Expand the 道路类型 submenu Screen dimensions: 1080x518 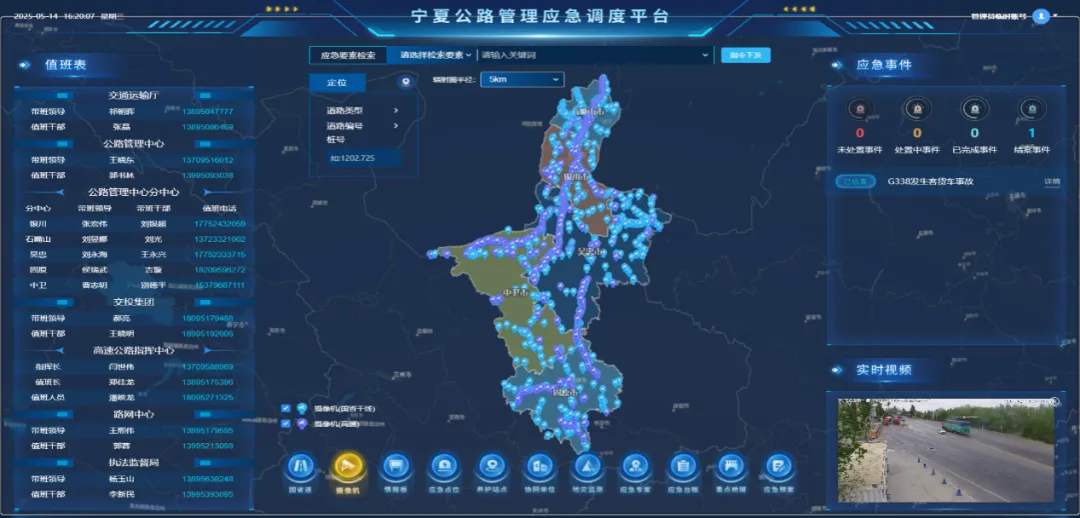tap(362, 110)
